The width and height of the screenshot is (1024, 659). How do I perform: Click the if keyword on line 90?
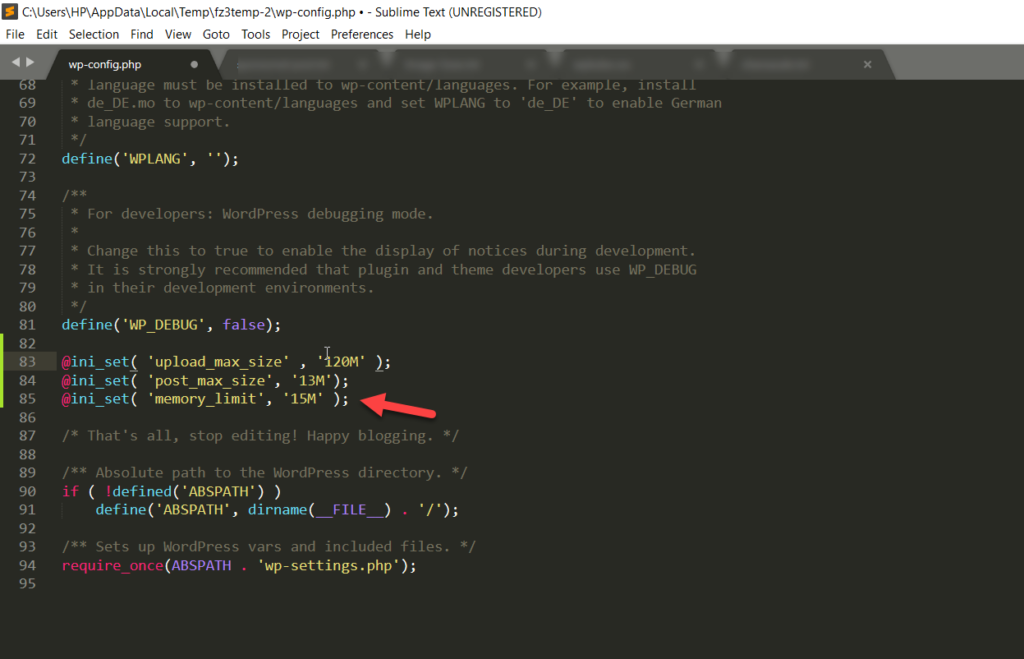coord(71,492)
